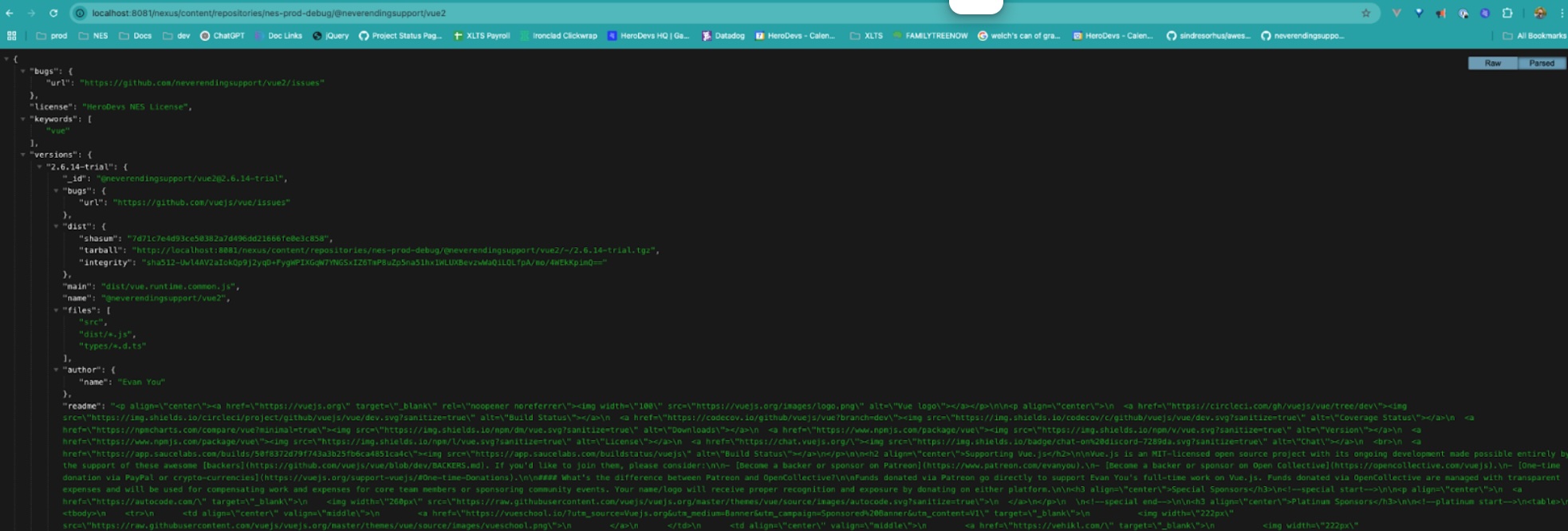Open the vuejs/vue issues URL link
This screenshot has height=531, width=1568.
pyautogui.click(x=201, y=203)
